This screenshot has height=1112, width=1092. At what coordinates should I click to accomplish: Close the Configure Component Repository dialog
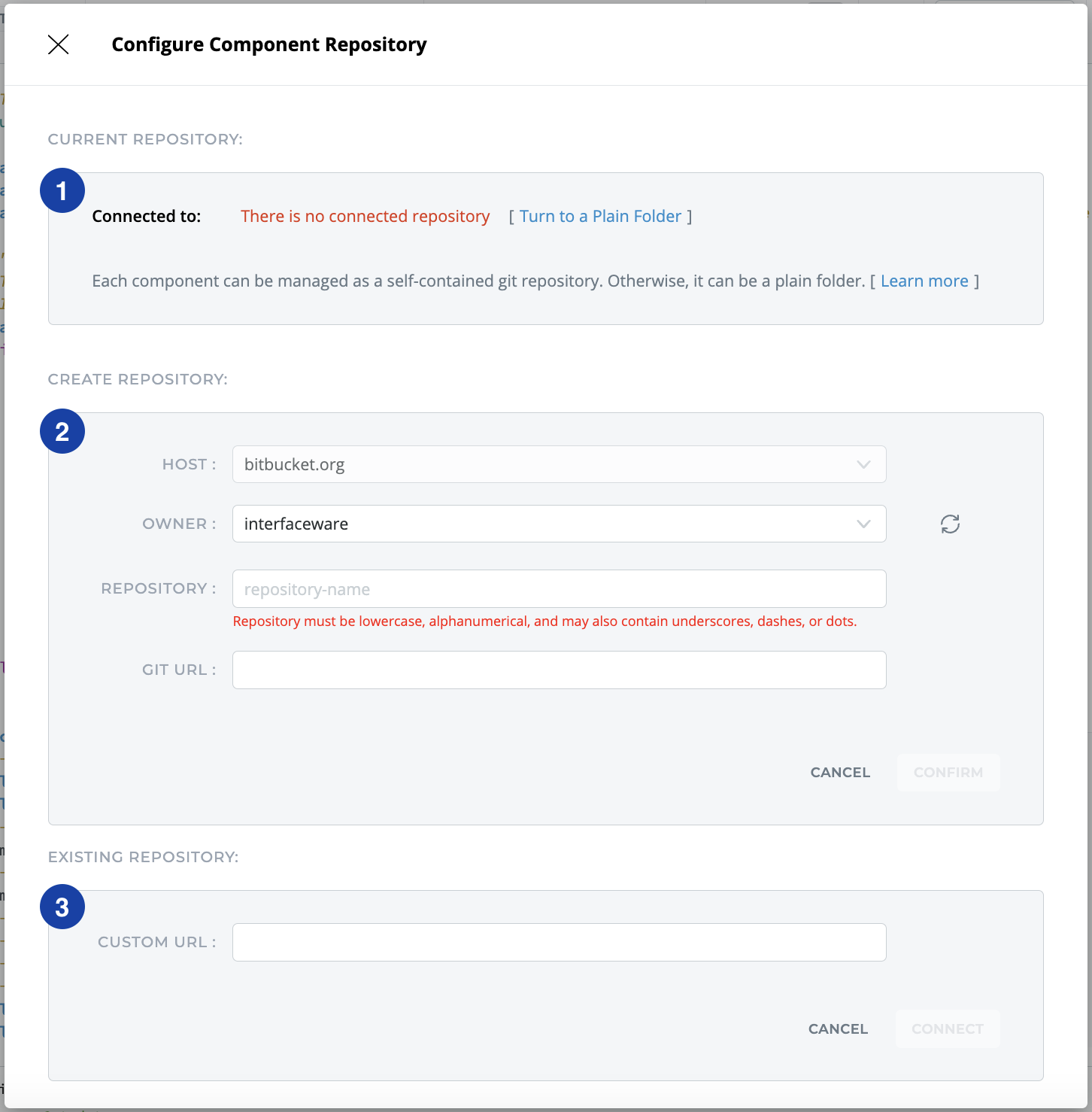tap(59, 44)
